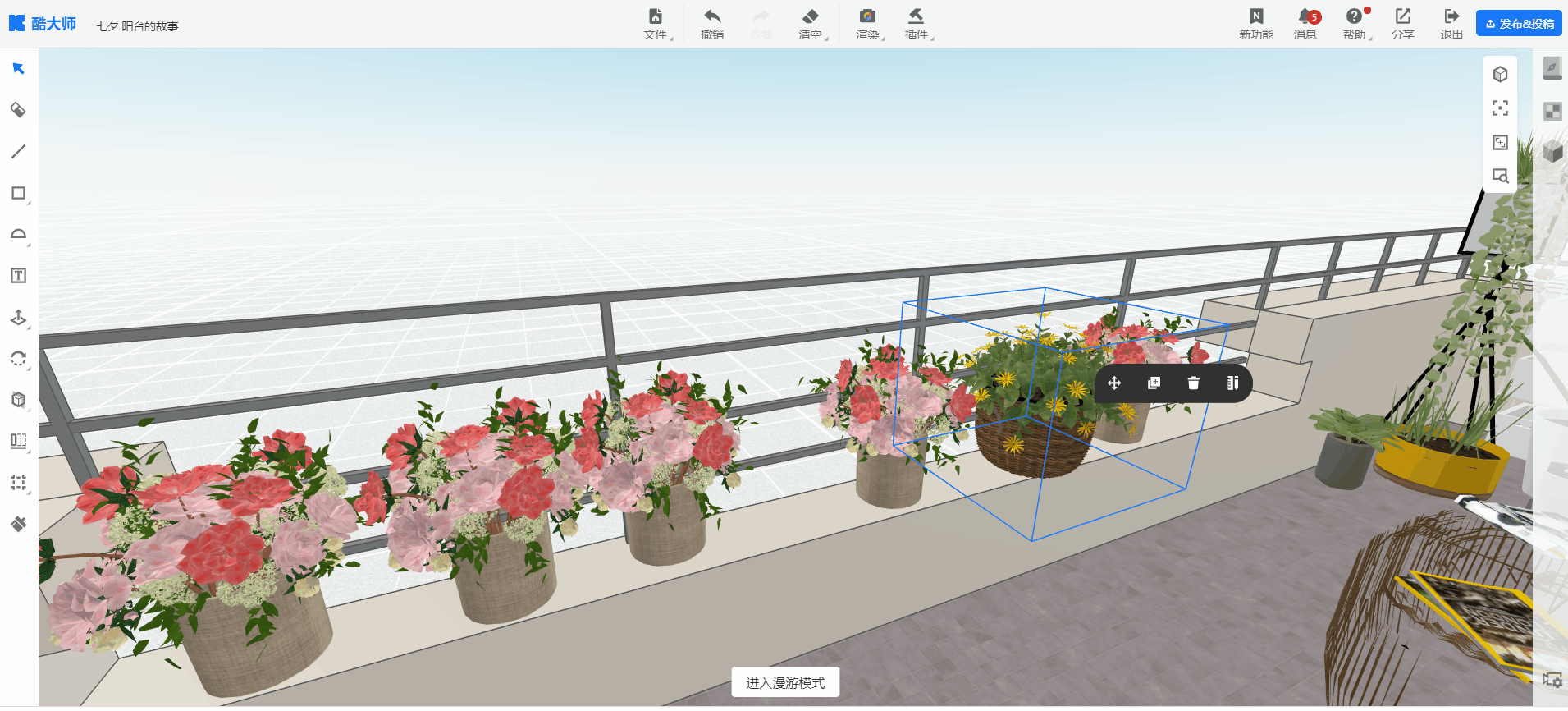Expand the 文件 file dropdown

tap(656, 24)
